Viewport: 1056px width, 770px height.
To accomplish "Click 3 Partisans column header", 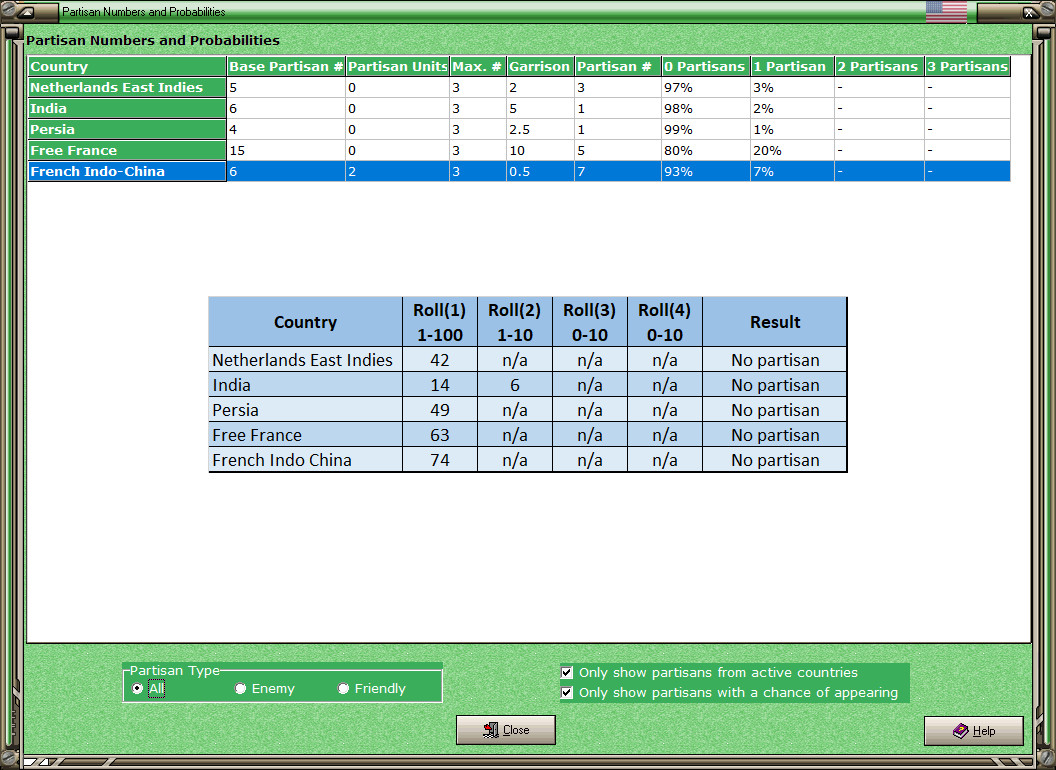I will tap(968, 66).
